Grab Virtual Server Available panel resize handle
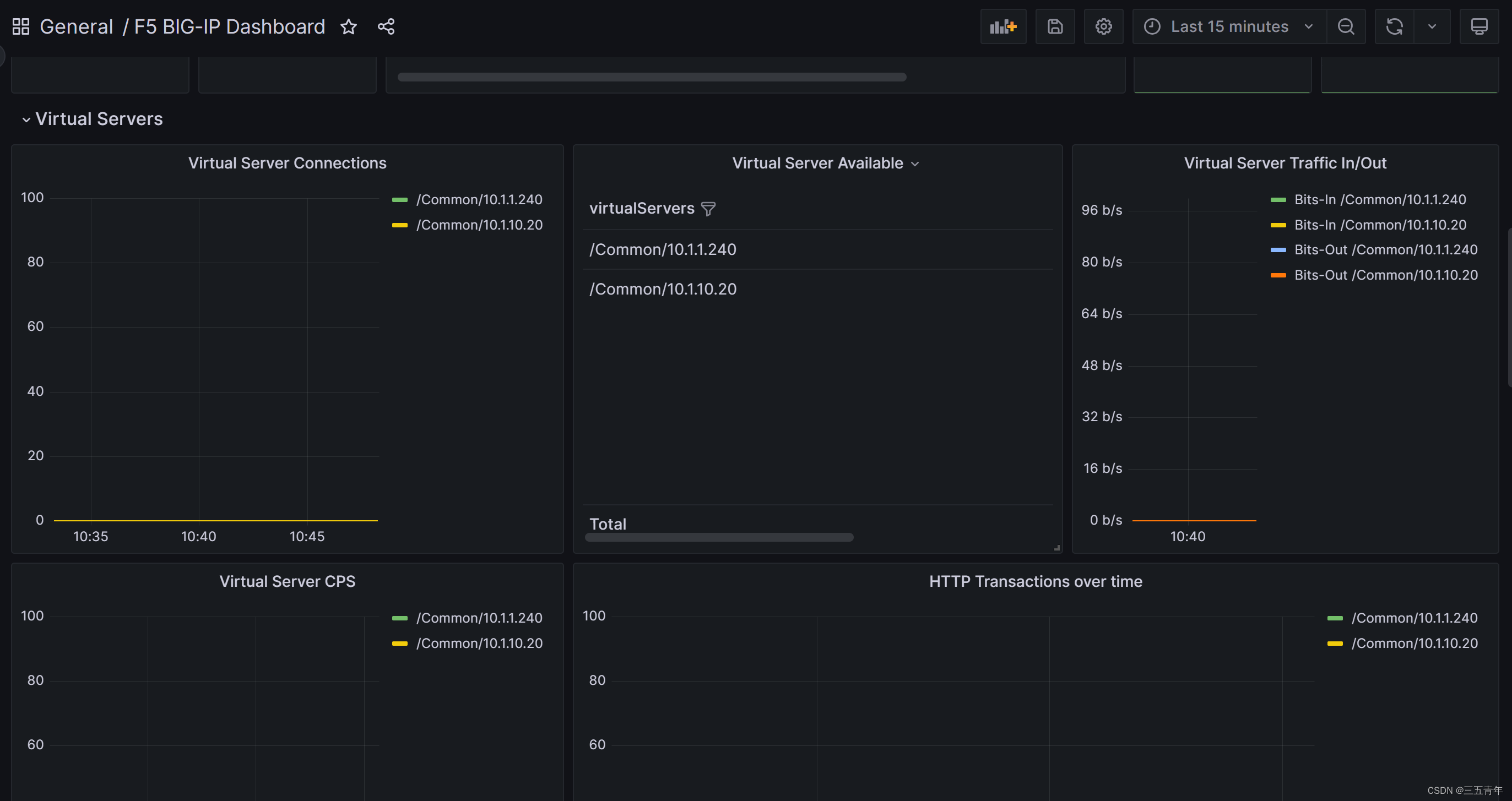The width and height of the screenshot is (1512, 801). [x=1056, y=548]
